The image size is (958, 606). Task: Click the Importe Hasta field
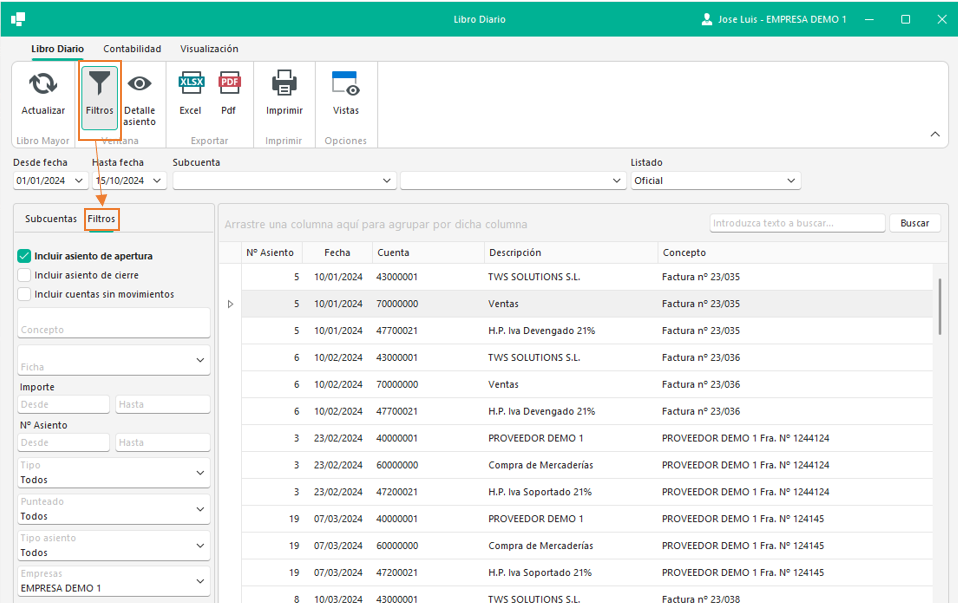click(x=163, y=404)
